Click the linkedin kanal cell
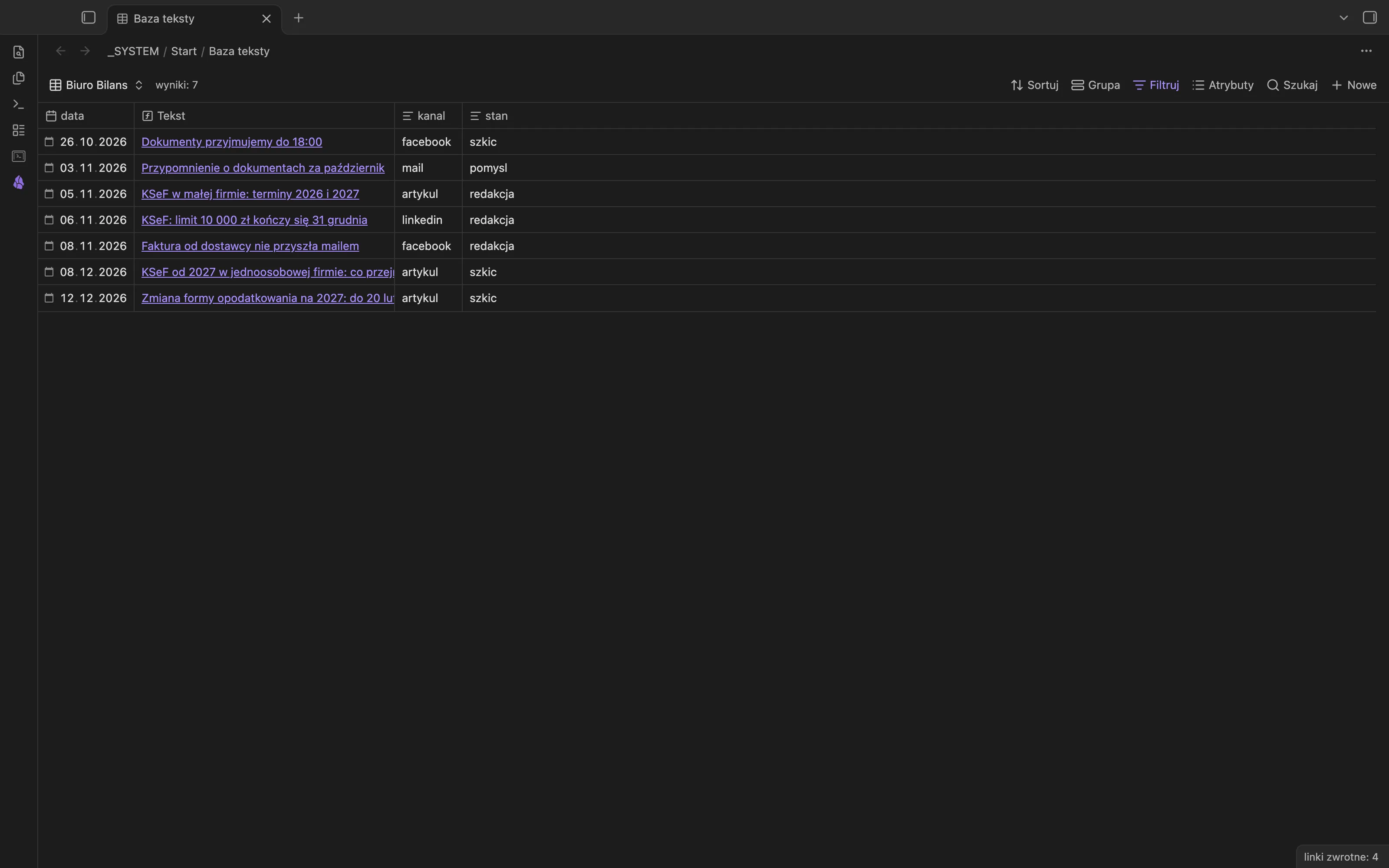 [428, 220]
